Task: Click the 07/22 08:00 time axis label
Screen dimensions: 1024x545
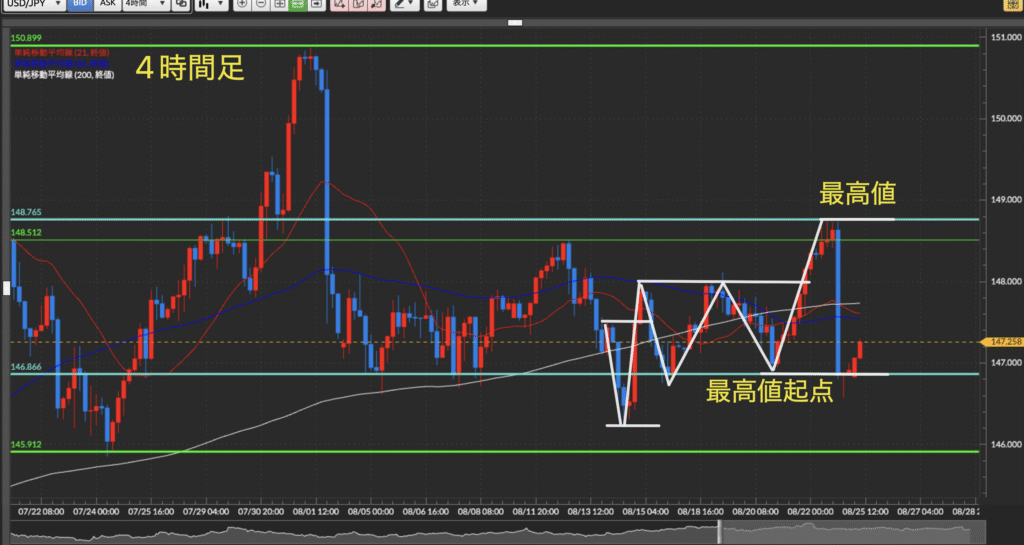Action: [x=40, y=512]
